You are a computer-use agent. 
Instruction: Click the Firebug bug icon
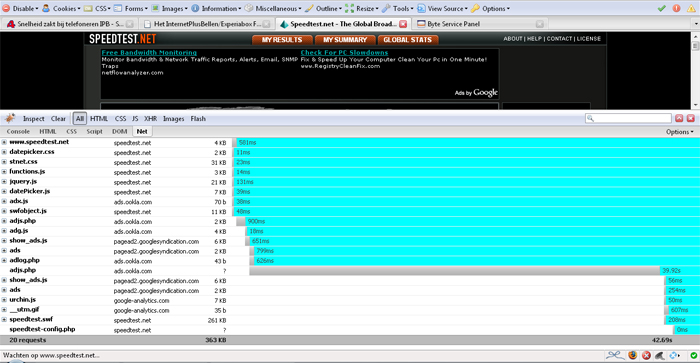click(10, 118)
